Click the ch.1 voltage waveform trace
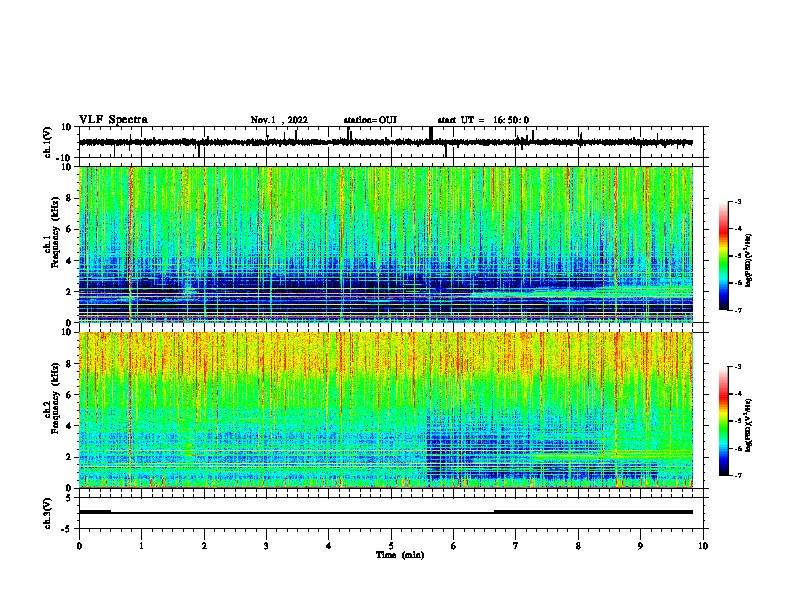This screenshot has width=792, height=612. (x=386, y=142)
